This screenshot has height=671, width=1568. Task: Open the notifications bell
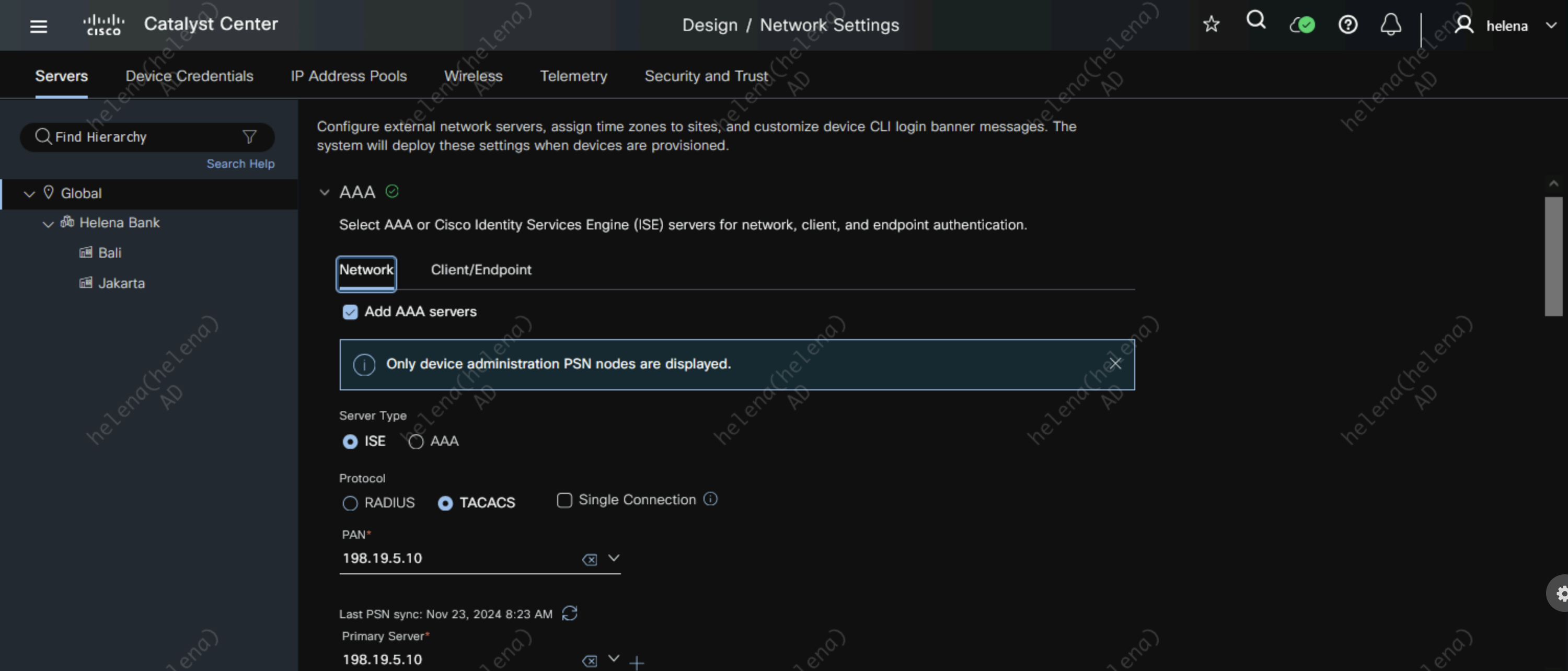(1390, 25)
